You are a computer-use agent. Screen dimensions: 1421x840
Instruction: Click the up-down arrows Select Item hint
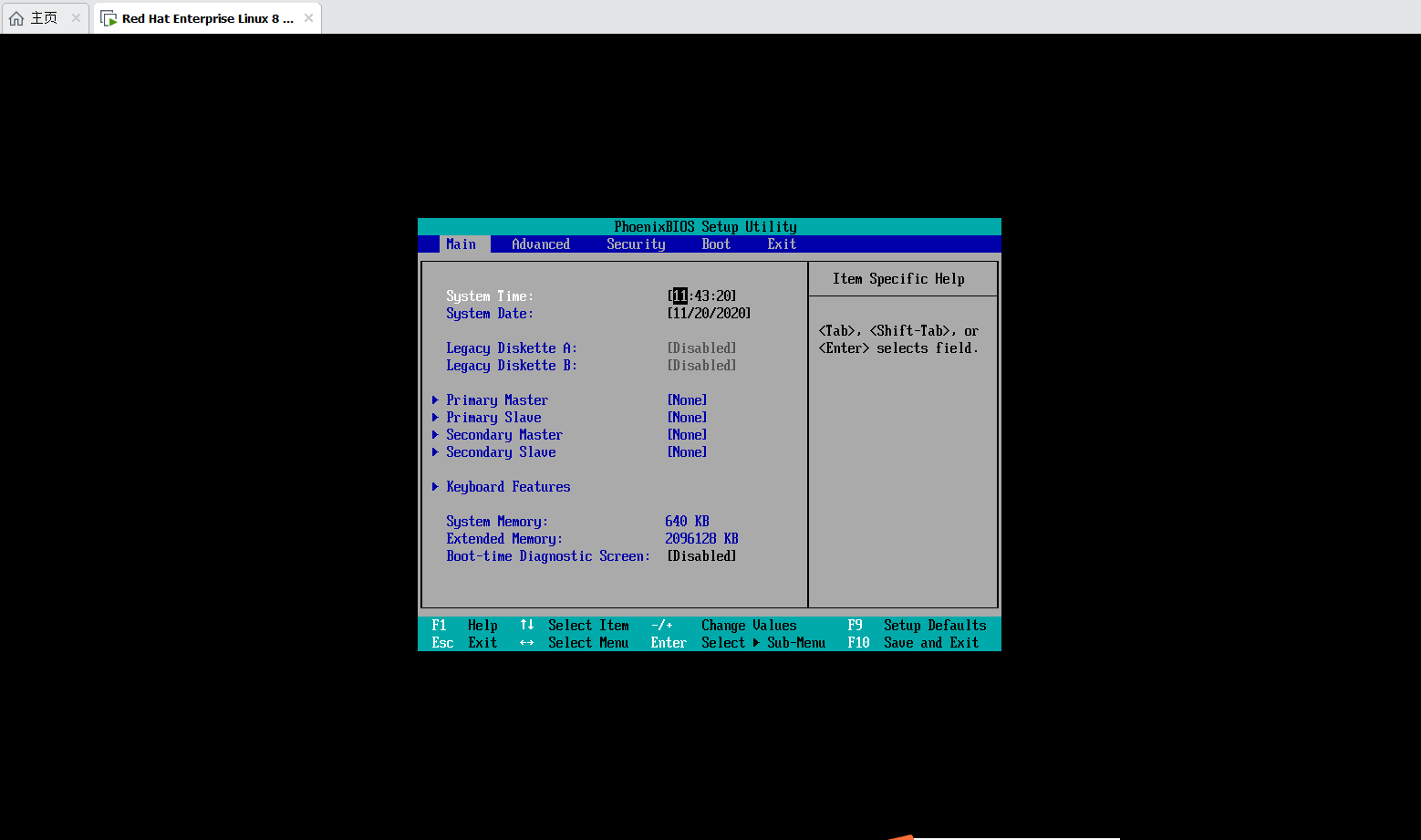575,625
